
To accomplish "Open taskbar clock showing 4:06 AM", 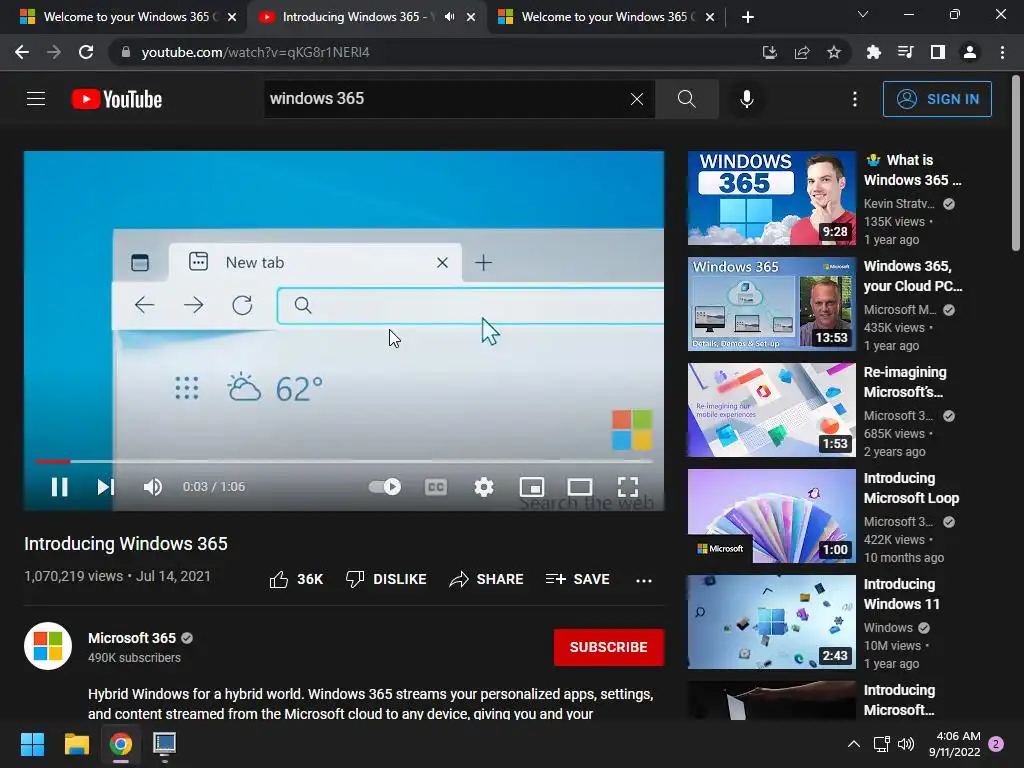I will (x=954, y=744).
